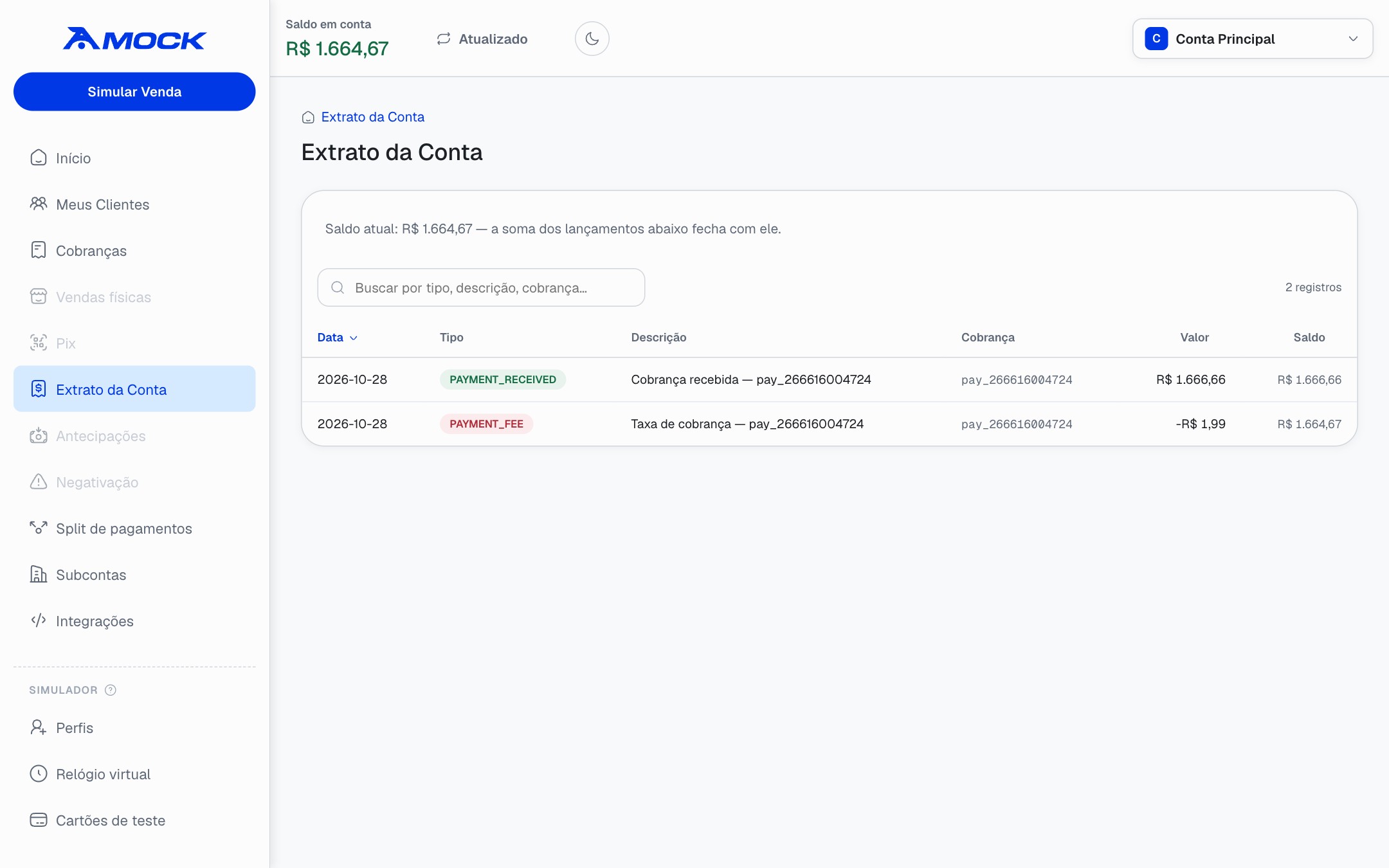This screenshot has height=868, width=1389.
Task: Click the Subcontas building icon
Action: tap(39, 574)
